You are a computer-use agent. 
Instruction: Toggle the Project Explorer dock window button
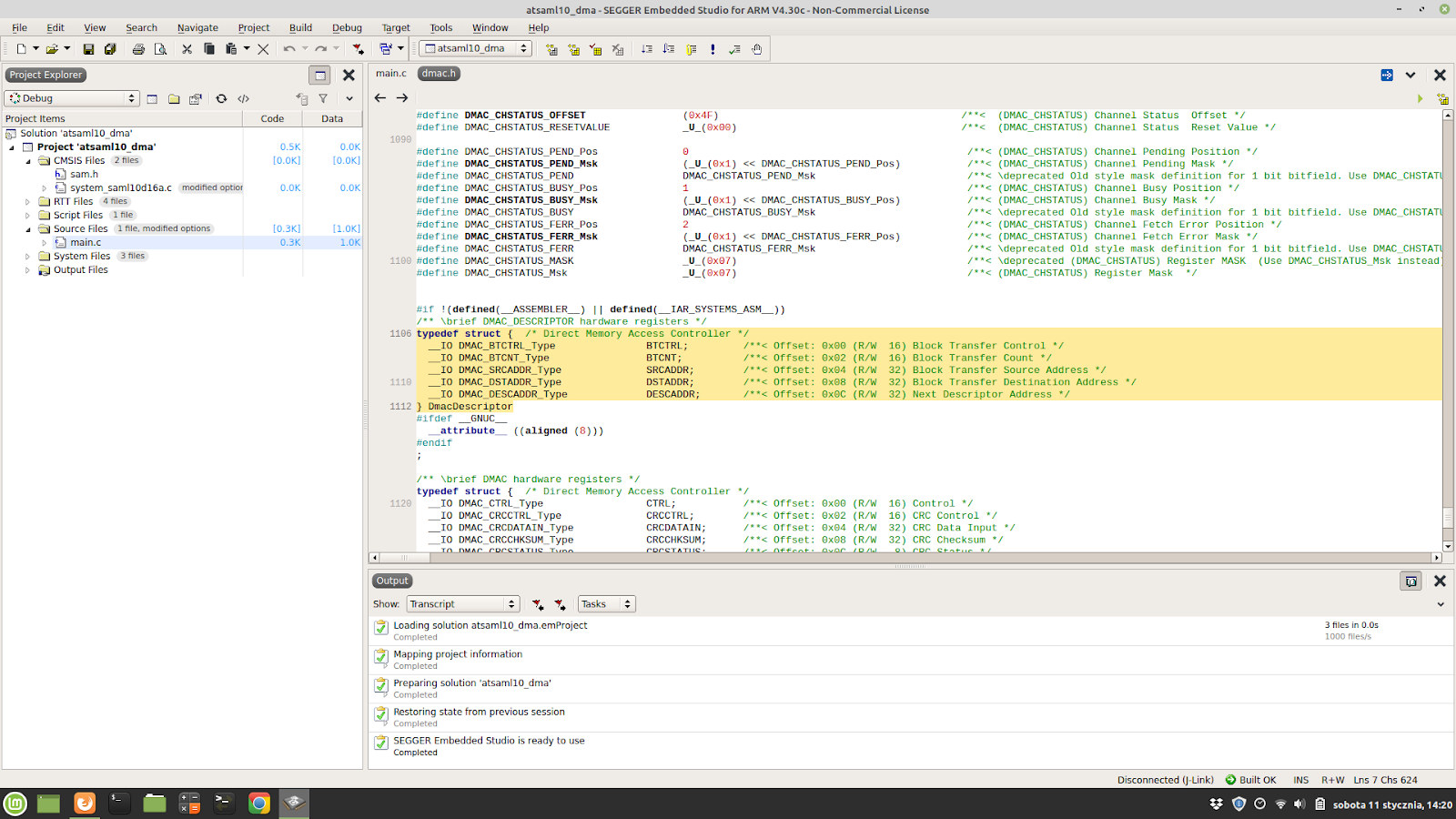pyautogui.click(x=319, y=76)
